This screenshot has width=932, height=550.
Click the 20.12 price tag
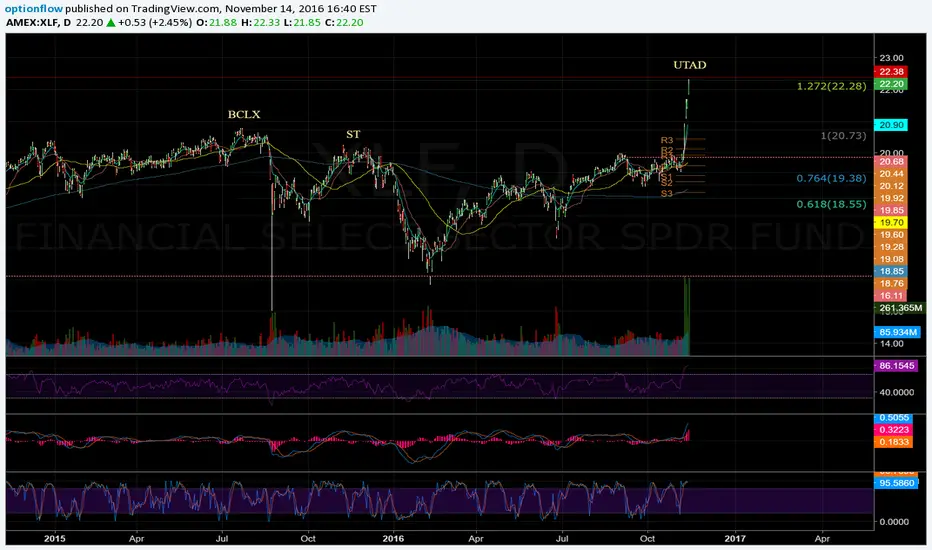click(x=892, y=186)
